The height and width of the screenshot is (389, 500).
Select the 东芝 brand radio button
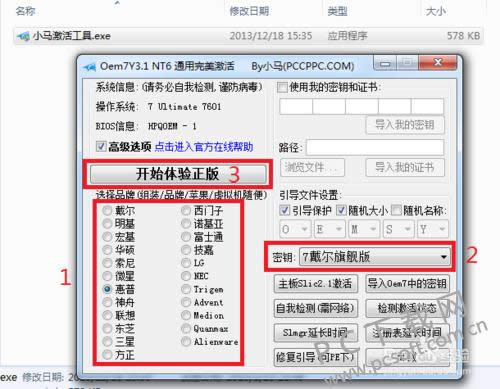coord(107,328)
